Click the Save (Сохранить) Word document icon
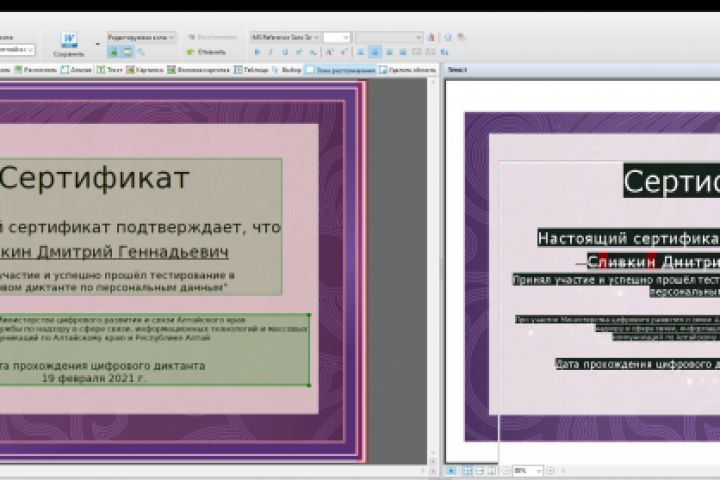The height and width of the screenshot is (480, 720). click(70, 41)
